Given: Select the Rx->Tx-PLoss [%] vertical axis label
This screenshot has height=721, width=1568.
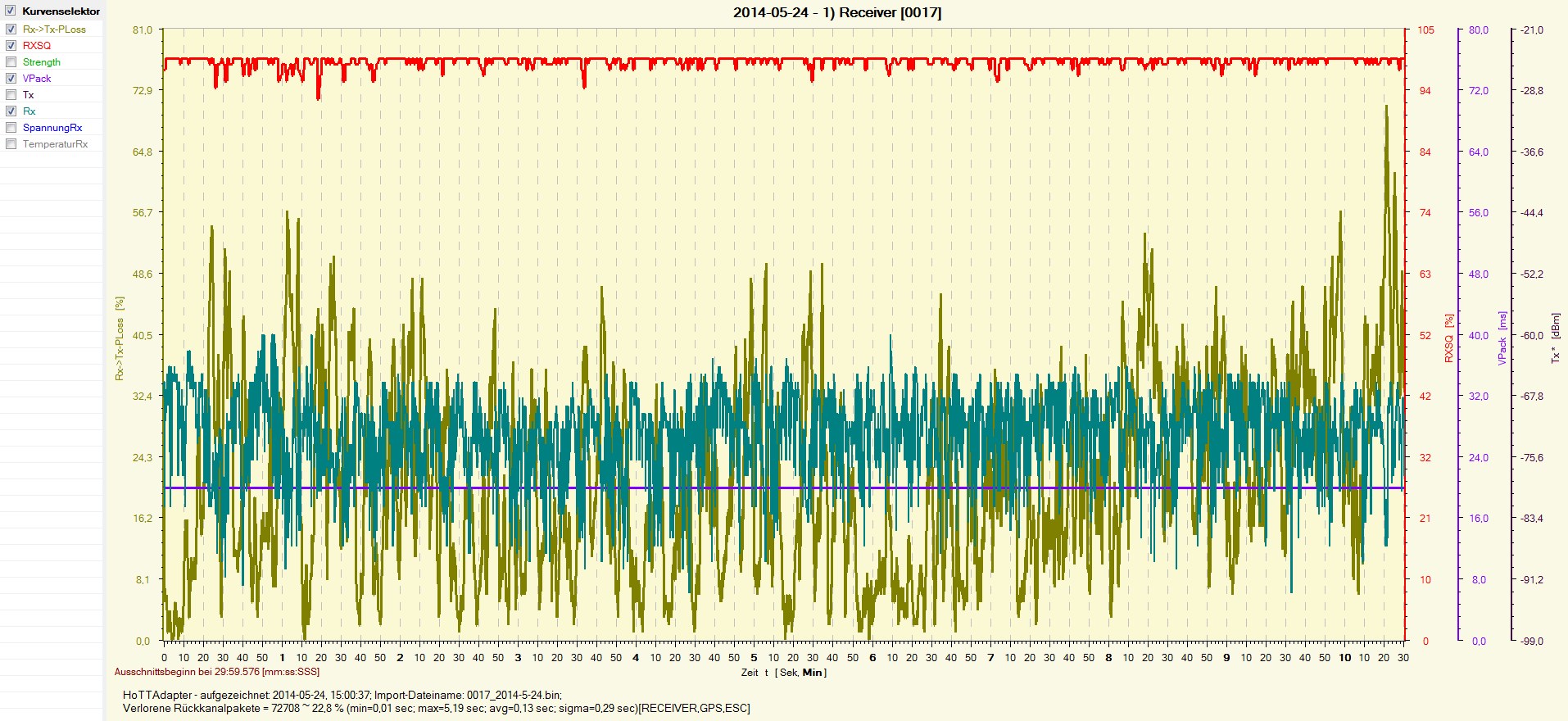Looking at the screenshot, I should click(x=120, y=338).
